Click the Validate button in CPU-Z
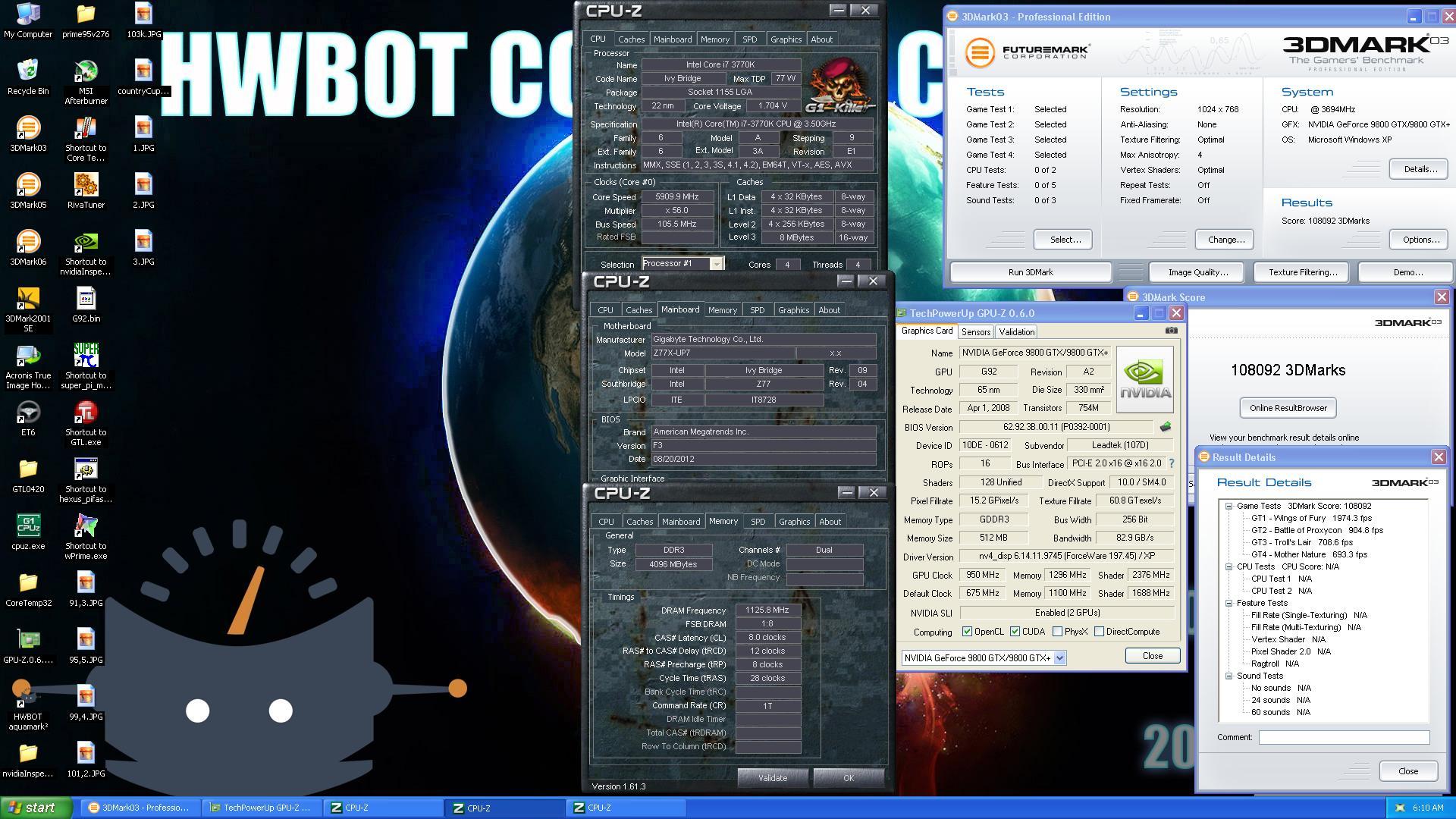1456x819 pixels. pyautogui.click(x=772, y=778)
